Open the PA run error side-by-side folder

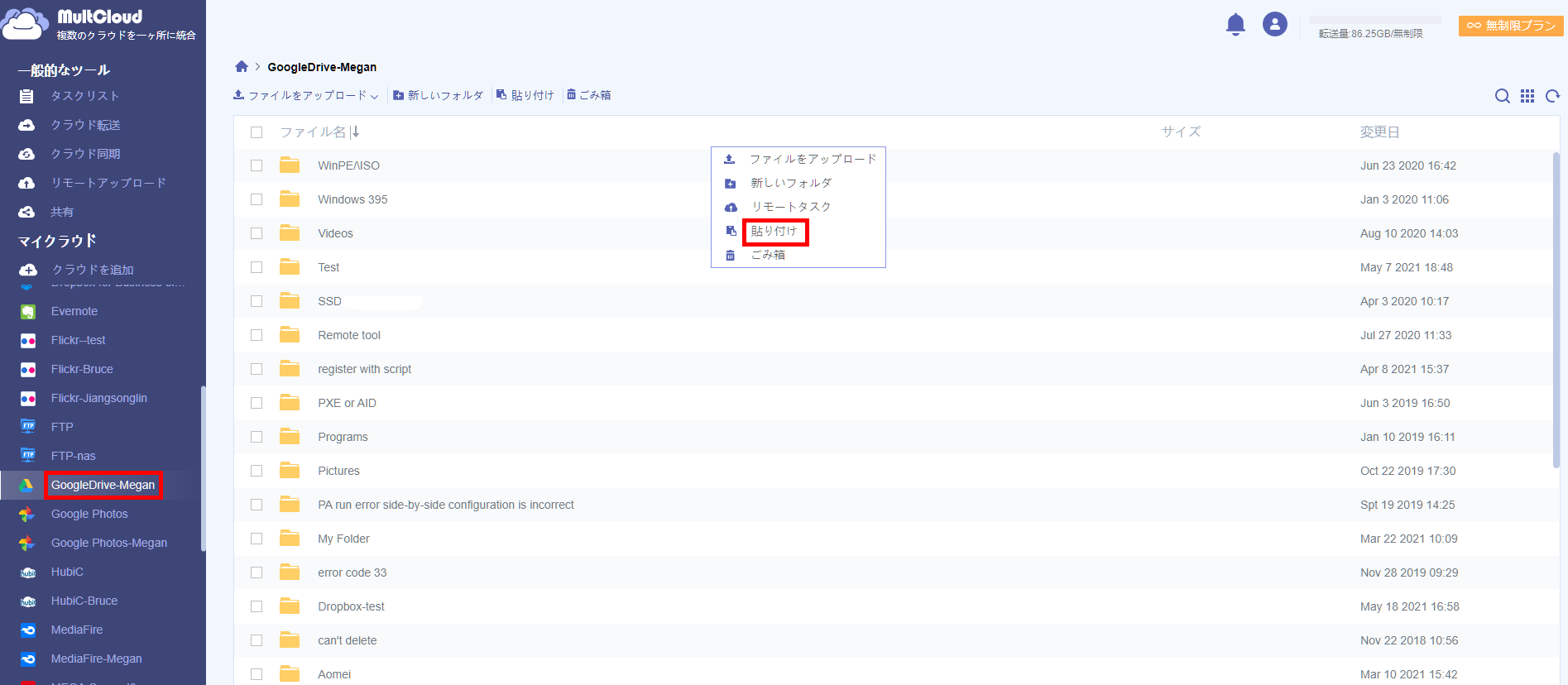[x=446, y=505]
